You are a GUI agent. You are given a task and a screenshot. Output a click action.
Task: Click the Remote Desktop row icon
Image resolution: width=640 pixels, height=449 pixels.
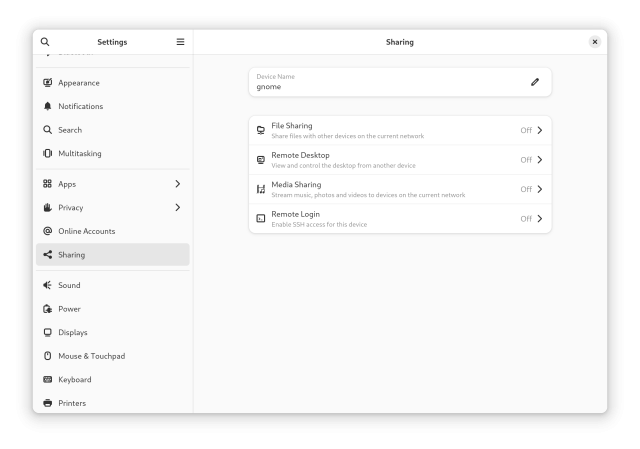pos(260,160)
